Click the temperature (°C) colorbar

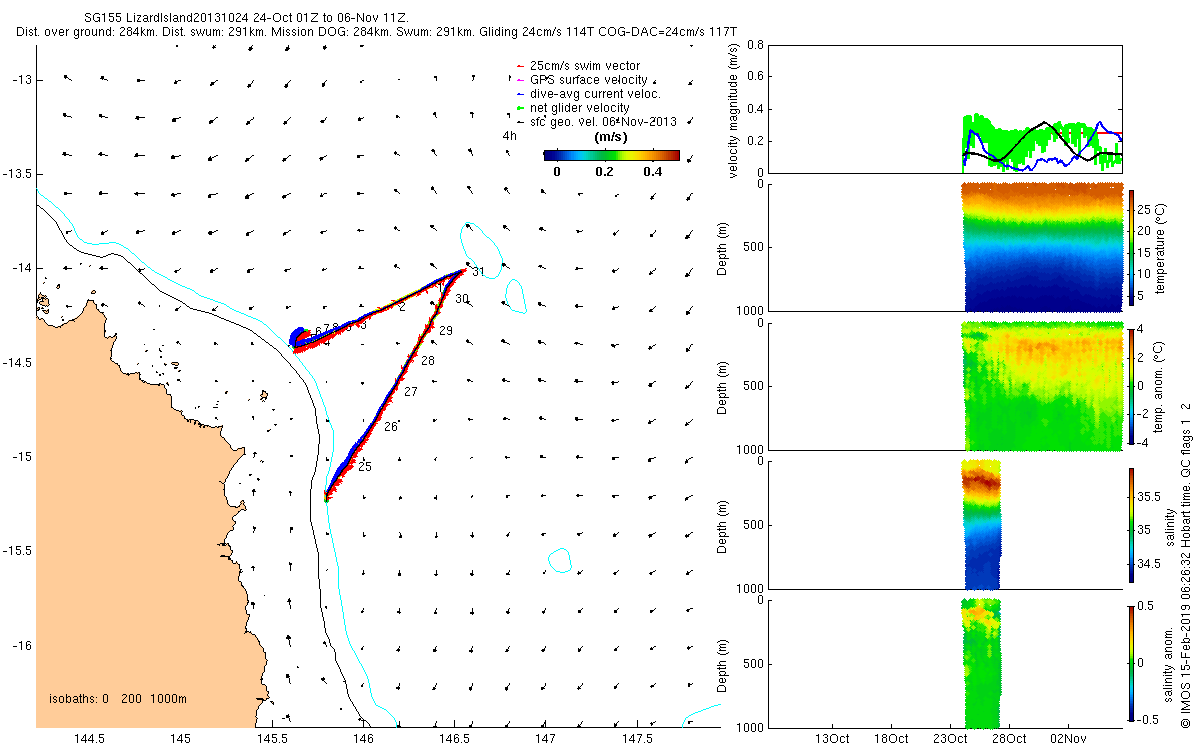tap(1134, 247)
